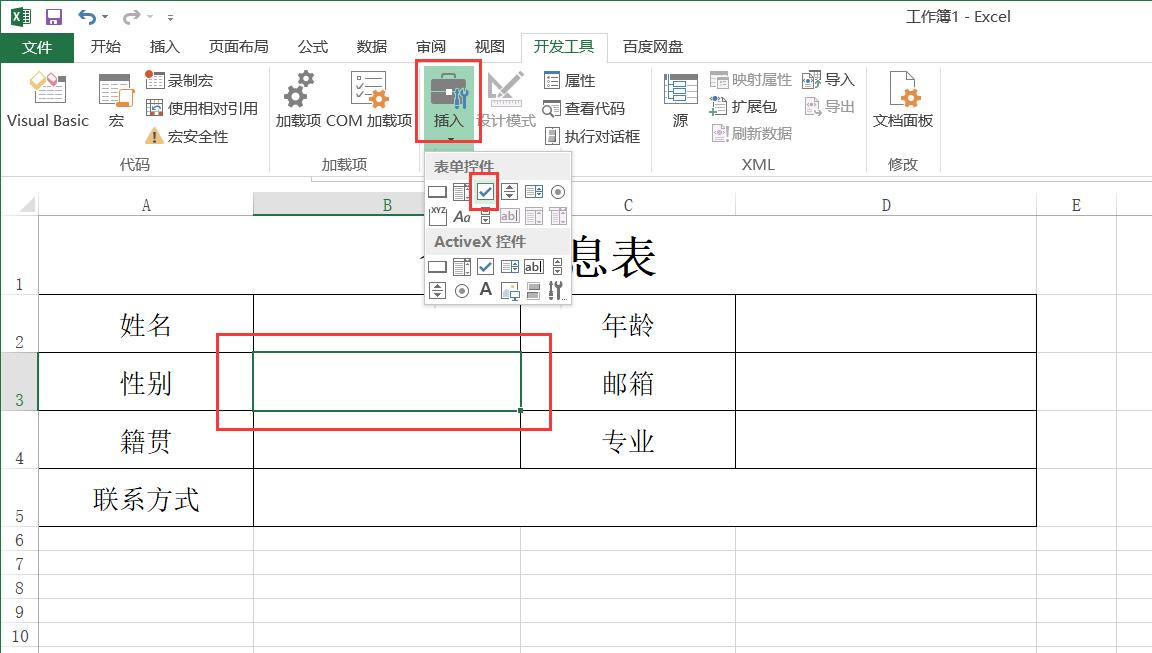
Task: Click 执行对话框 run dialog
Action: click(591, 136)
